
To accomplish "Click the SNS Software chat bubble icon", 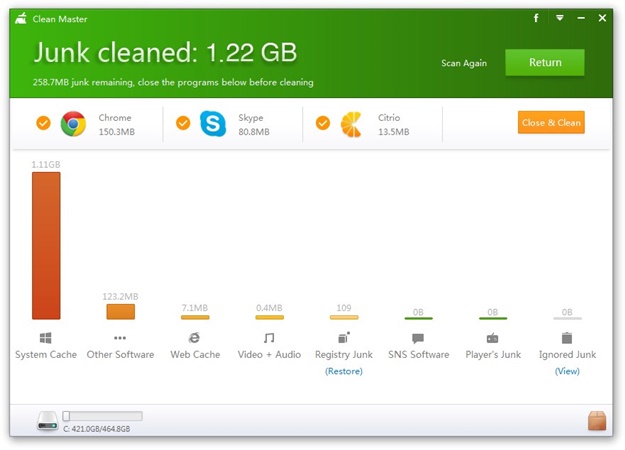I will click(418, 338).
